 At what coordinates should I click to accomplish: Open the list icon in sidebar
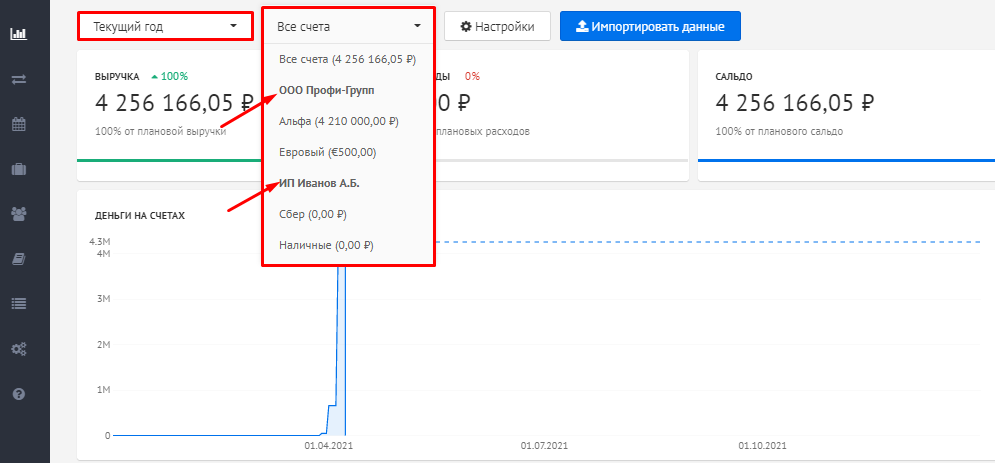(19, 304)
